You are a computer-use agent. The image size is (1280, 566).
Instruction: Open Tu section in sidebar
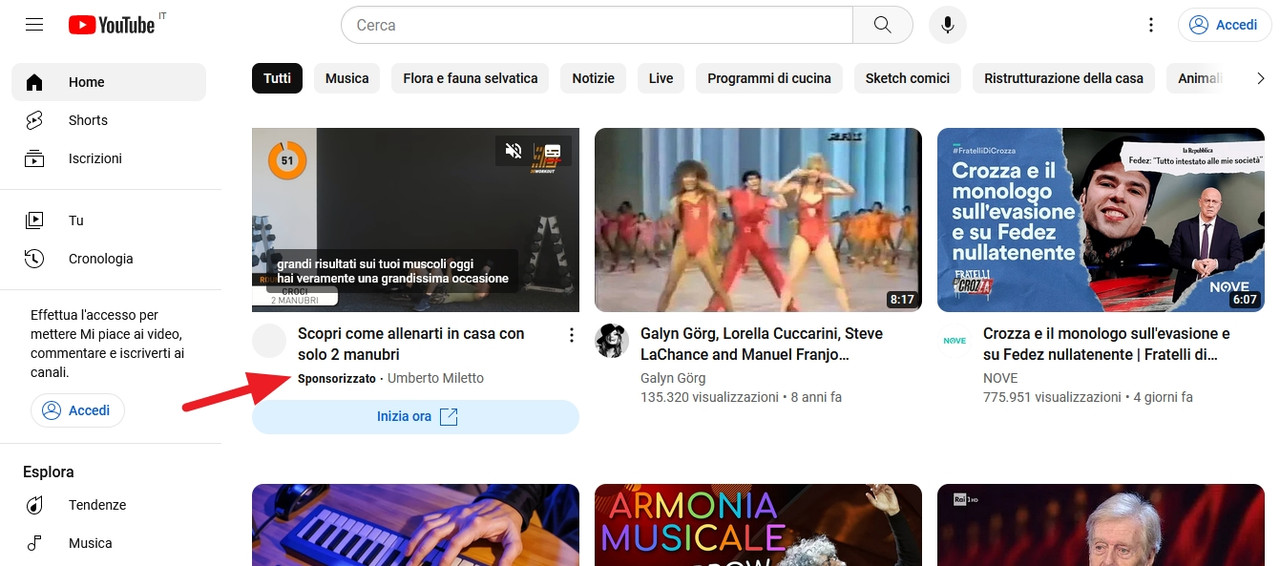pos(109,220)
